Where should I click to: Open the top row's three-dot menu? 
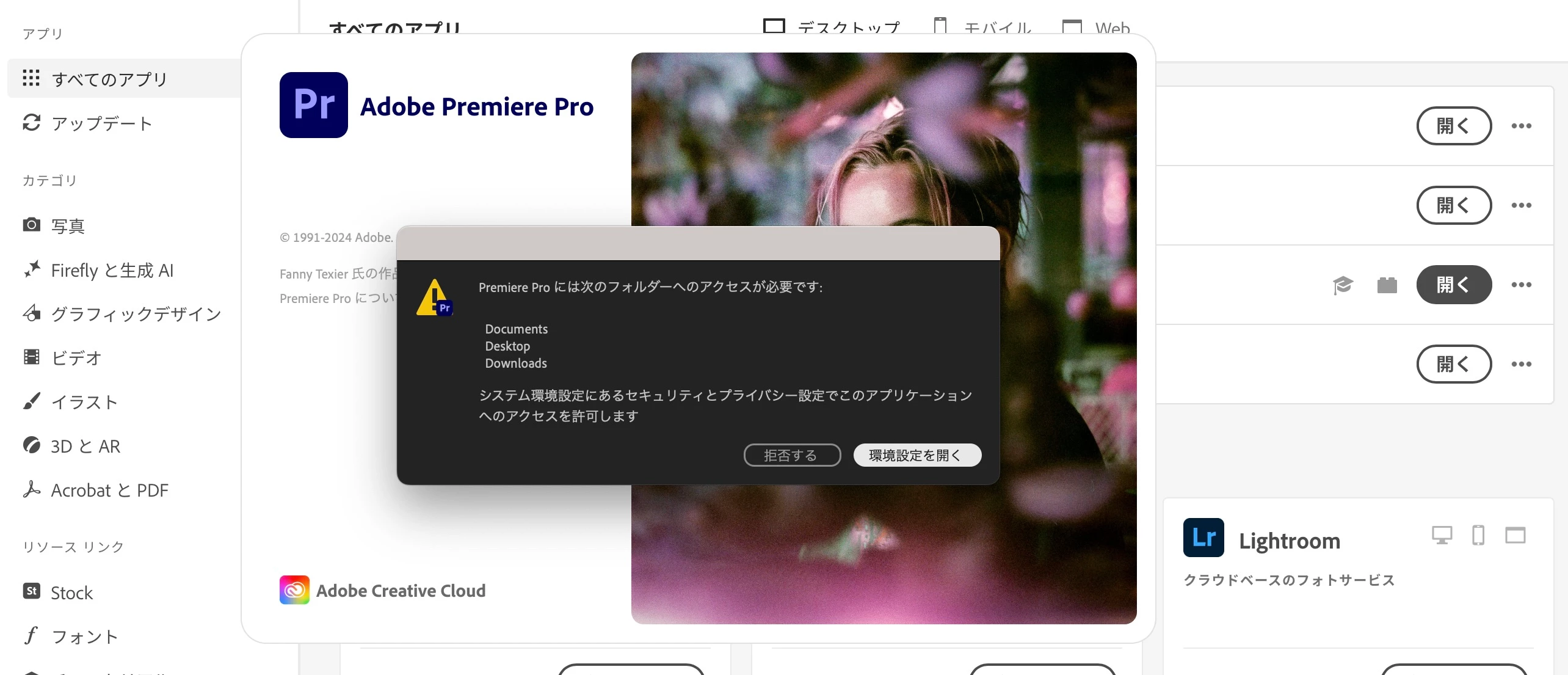click(1521, 126)
